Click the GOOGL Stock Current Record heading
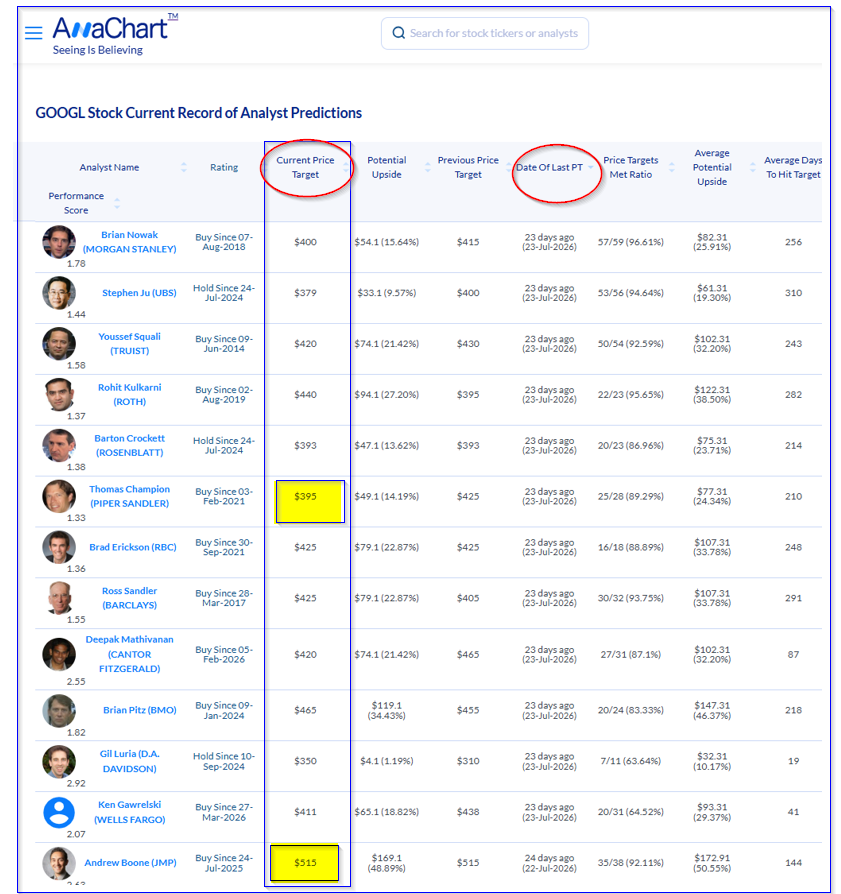This screenshot has width=841, height=894. 198,113
